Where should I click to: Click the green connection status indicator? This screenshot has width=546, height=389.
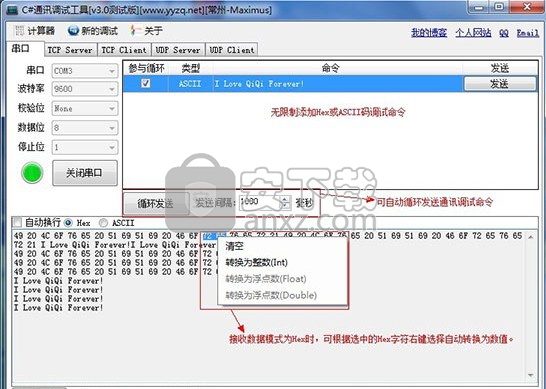coord(32,173)
